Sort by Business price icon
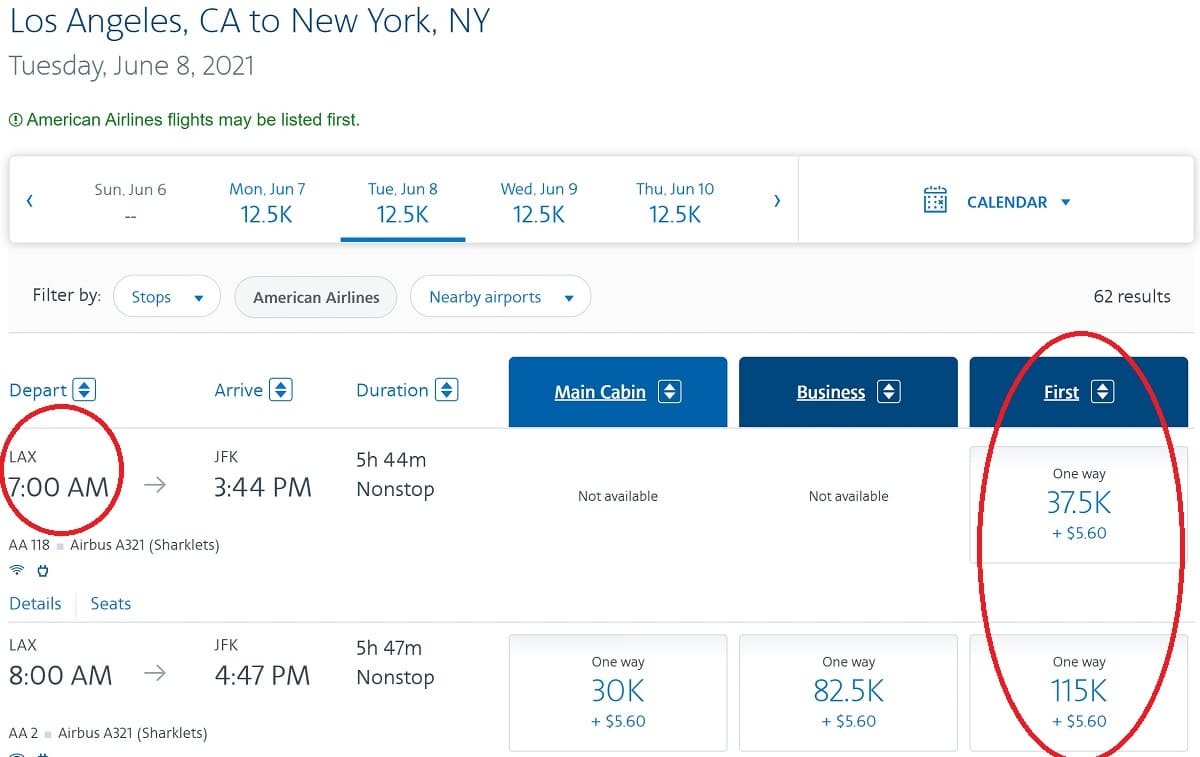The image size is (1200, 757). click(x=888, y=392)
